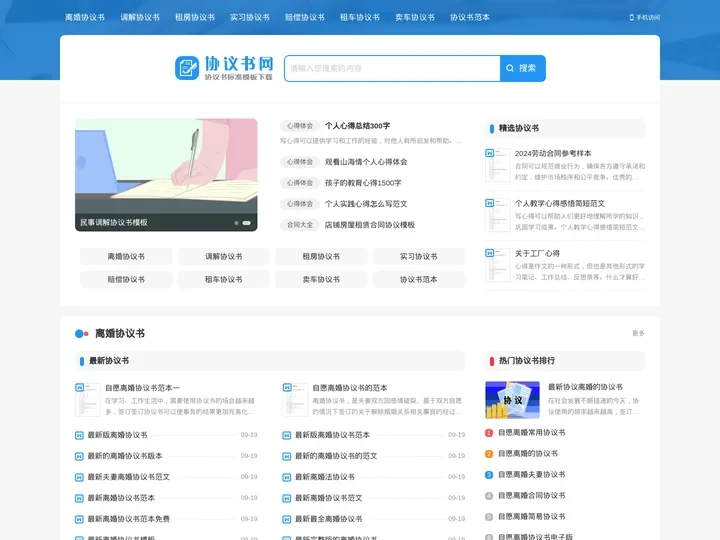
Task: Click document thumbnail for 自愿离婚协议书范本一
Action: click(x=87, y=399)
